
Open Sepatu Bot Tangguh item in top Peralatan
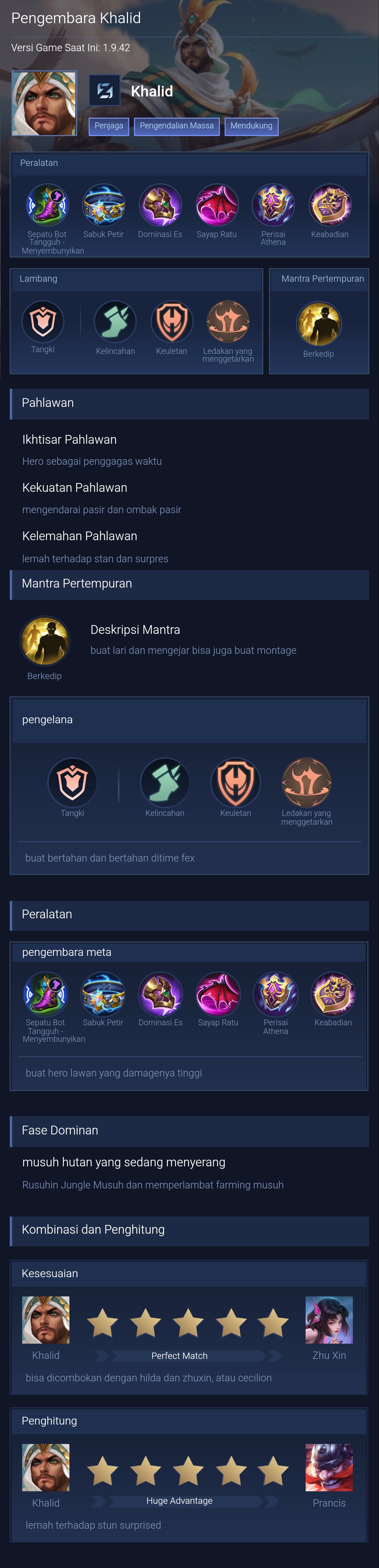[x=47, y=205]
